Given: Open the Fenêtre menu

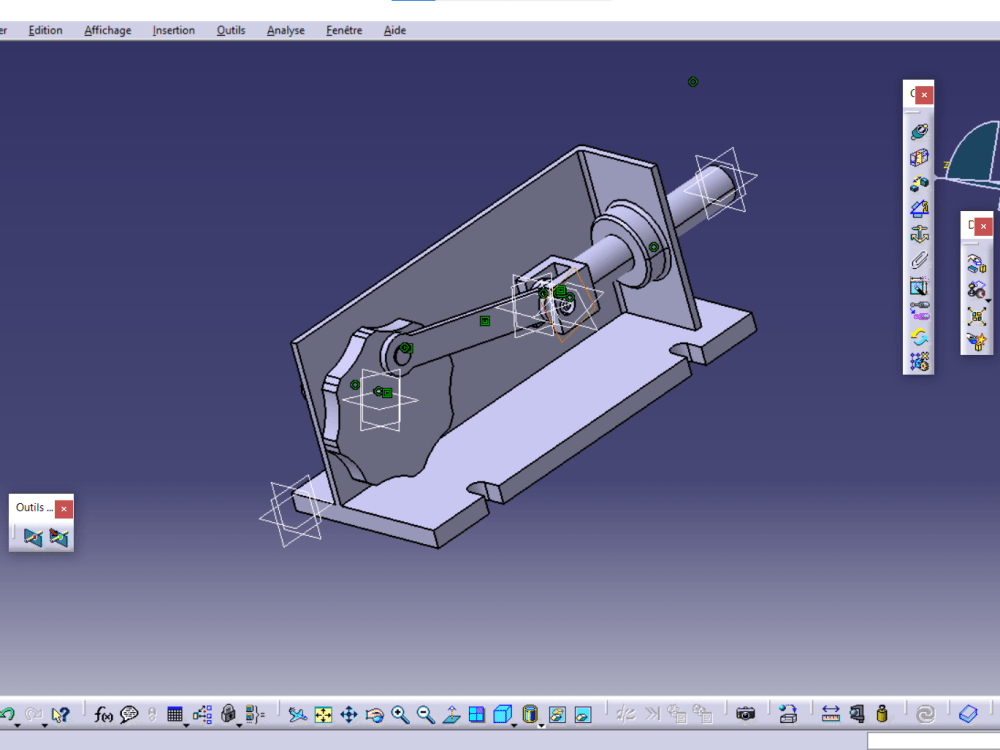Looking at the screenshot, I should coord(343,30).
